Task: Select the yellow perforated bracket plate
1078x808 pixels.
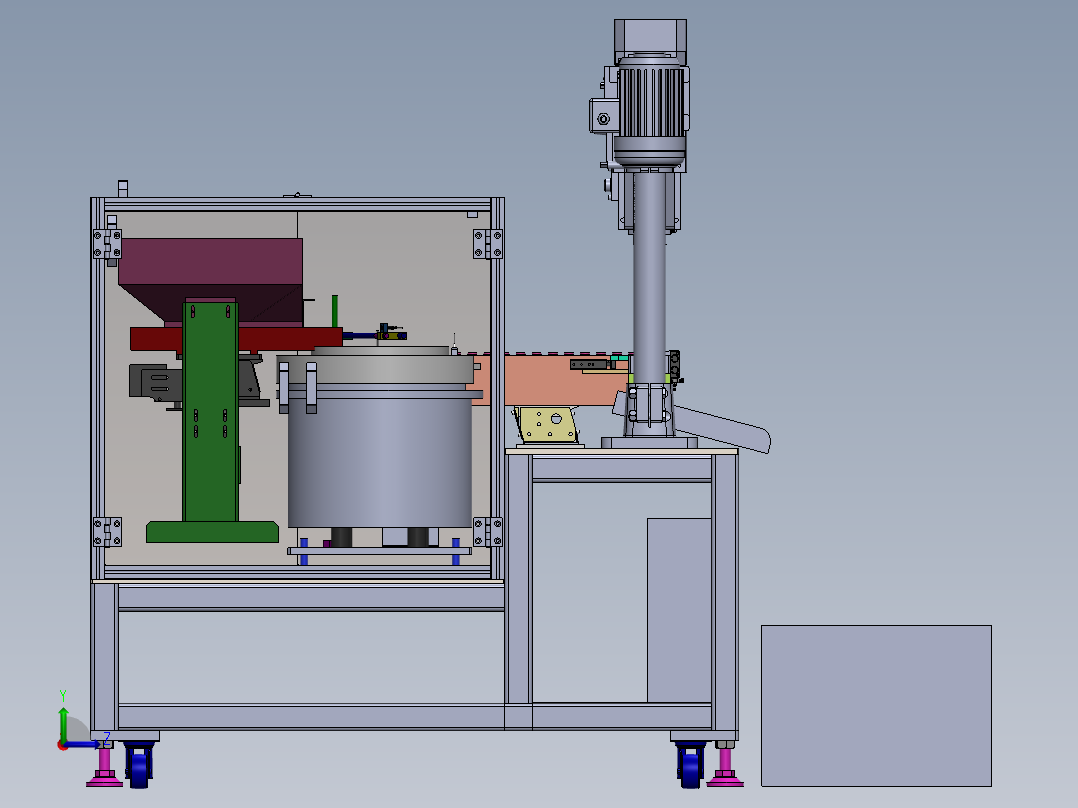Action: [548, 424]
